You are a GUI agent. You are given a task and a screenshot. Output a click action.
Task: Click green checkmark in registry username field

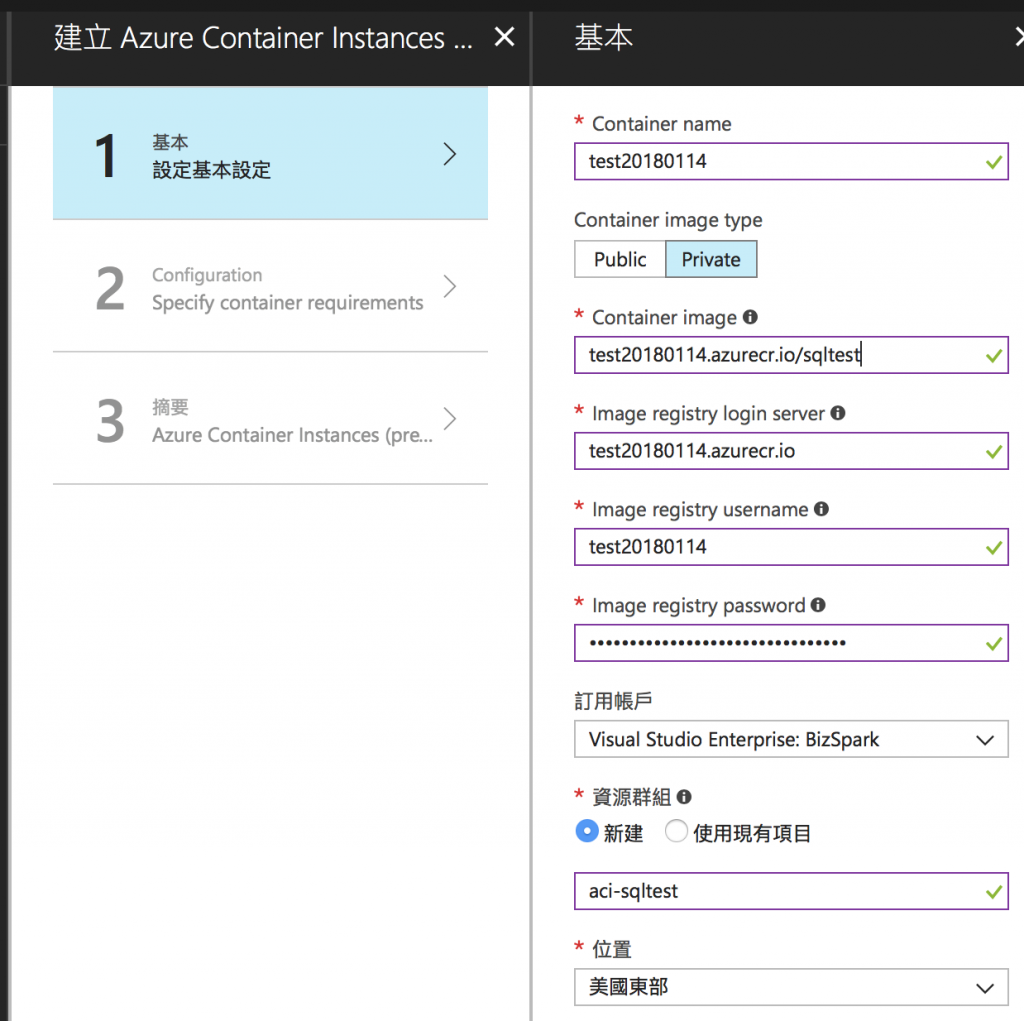(x=994, y=547)
